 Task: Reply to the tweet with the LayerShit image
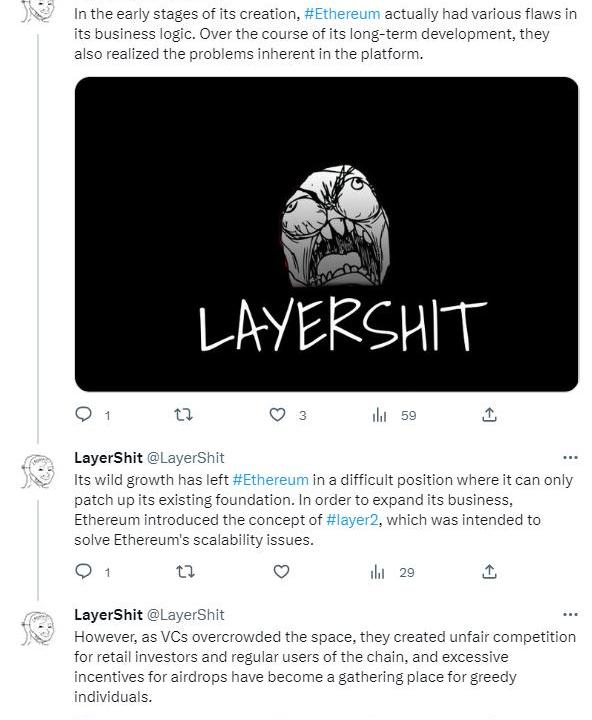click(x=84, y=415)
